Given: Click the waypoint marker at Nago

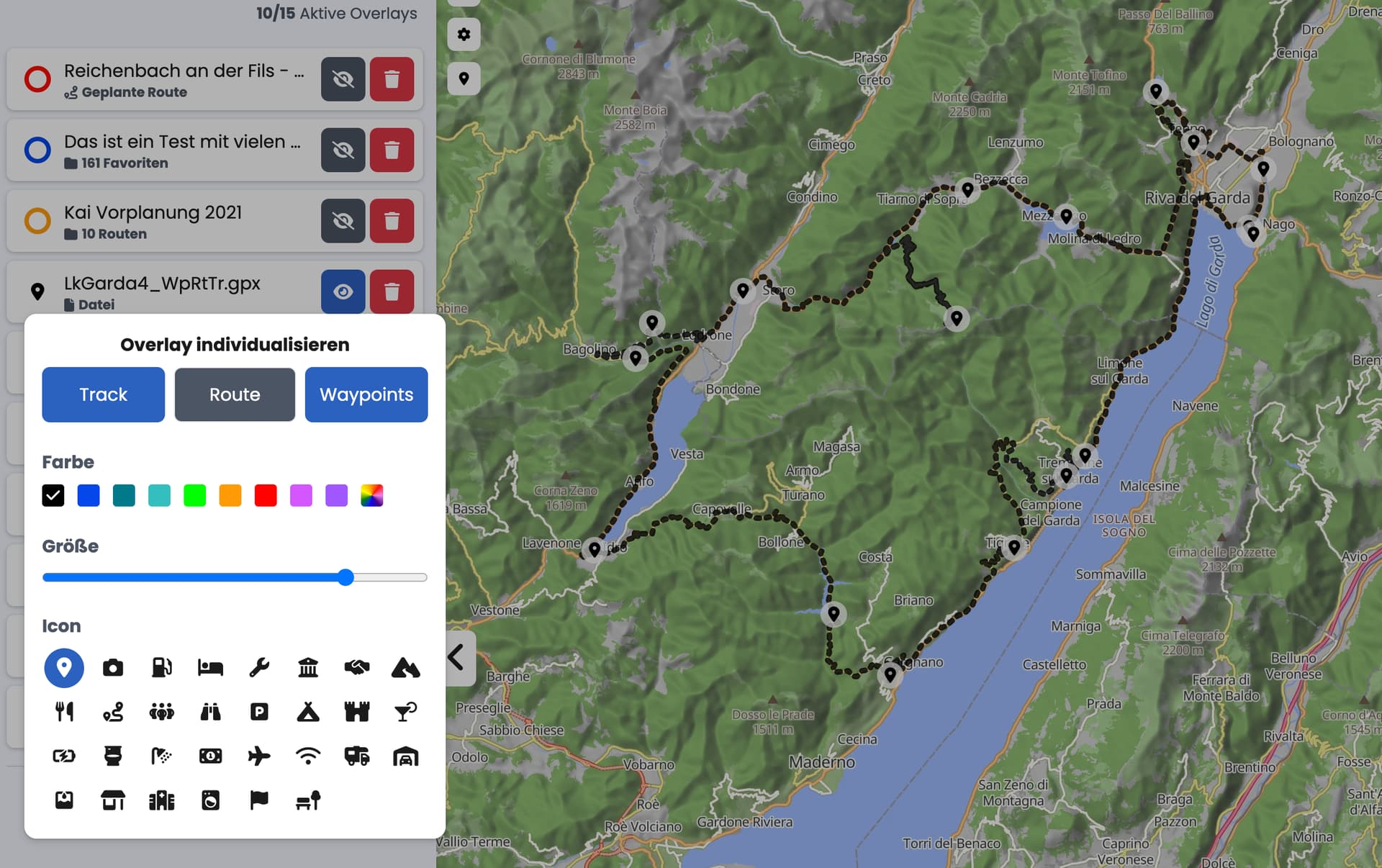Looking at the screenshot, I should [1253, 234].
